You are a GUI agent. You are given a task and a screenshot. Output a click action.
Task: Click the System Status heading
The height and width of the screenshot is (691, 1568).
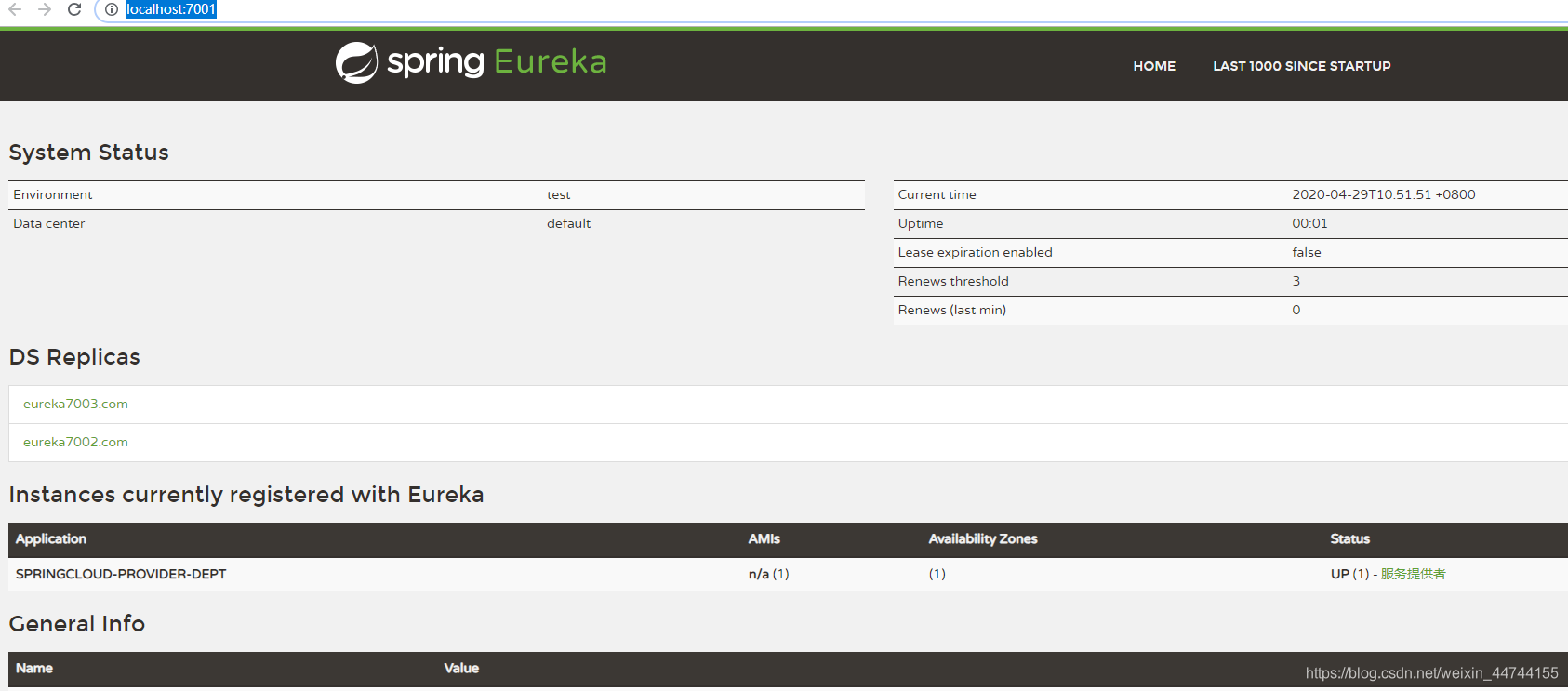pyautogui.click(x=88, y=153)
